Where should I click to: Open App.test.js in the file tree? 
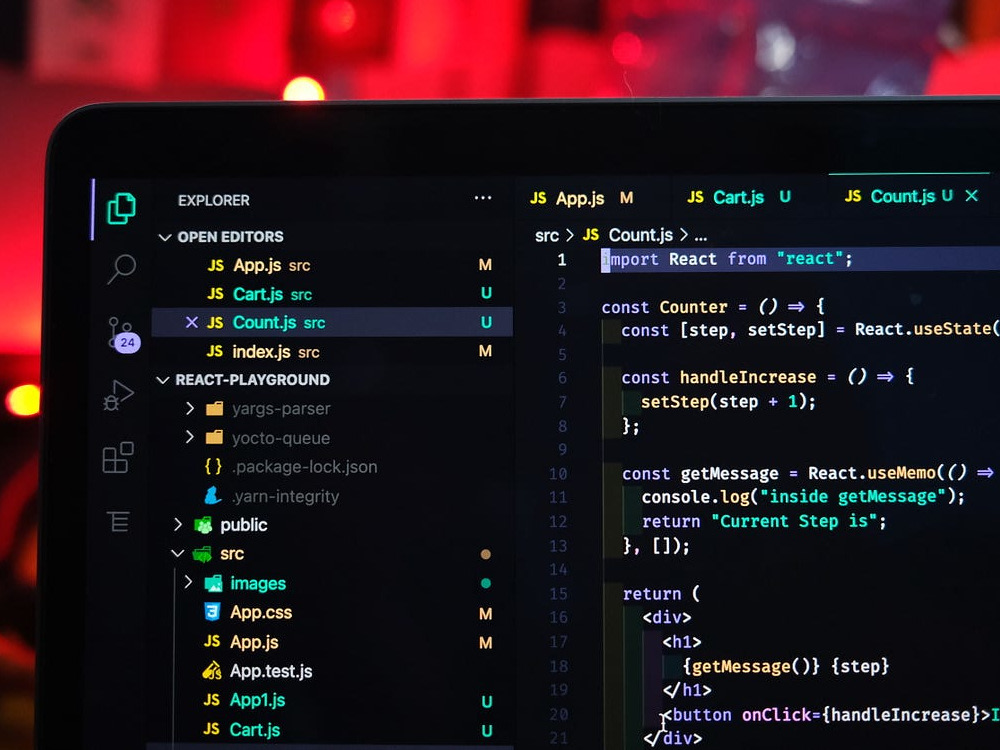271,671
